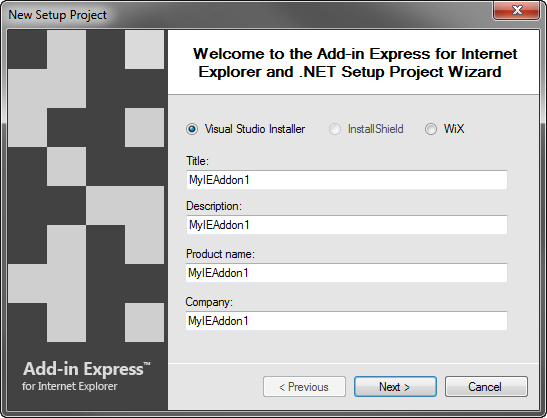Click the "Description:" label
This screenshot has height=418, width=547.
[x=214, y=206]
